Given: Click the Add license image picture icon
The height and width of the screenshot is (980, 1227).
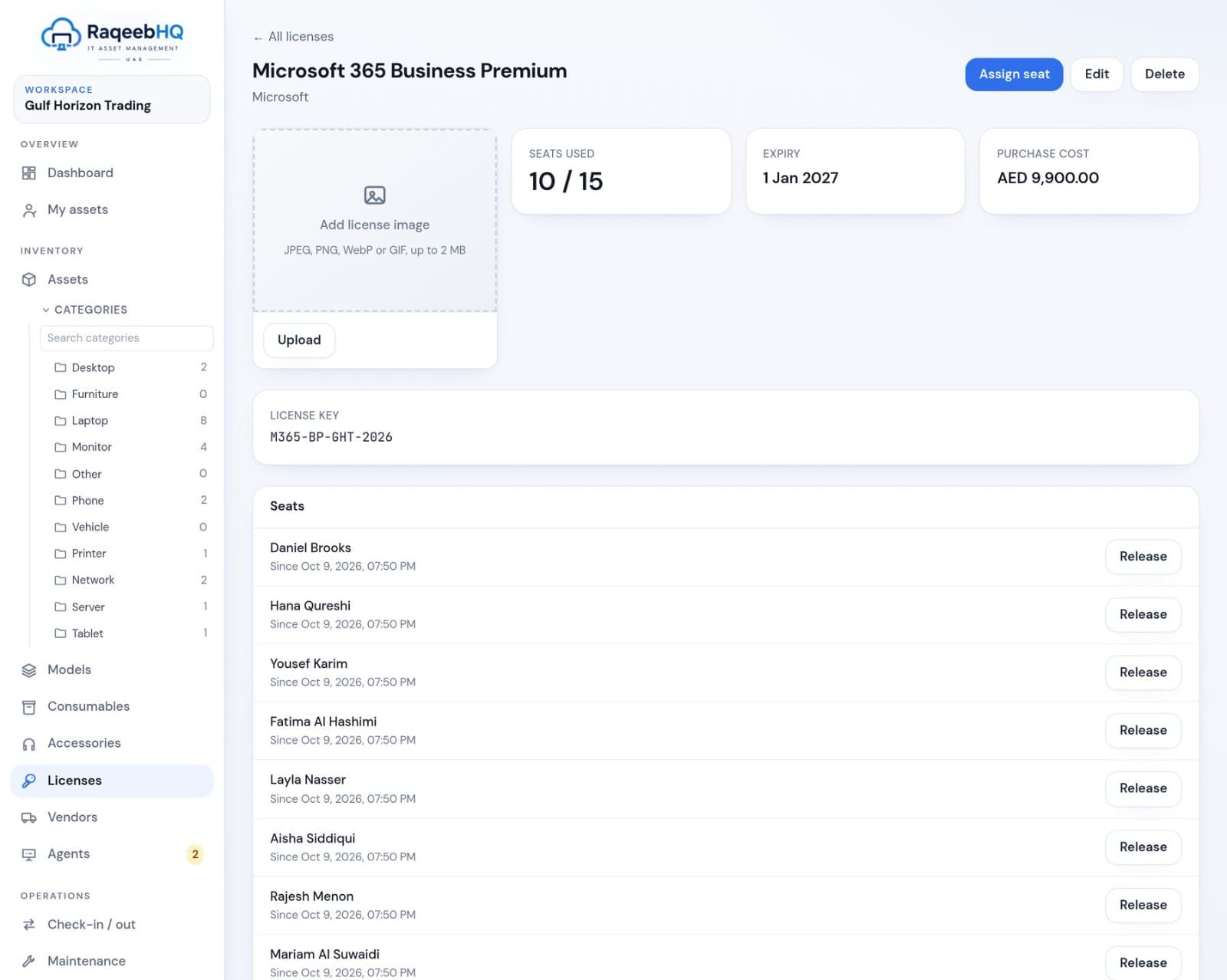Looking at the screenshot, I should pyautogui.click(x=375, y=196).
